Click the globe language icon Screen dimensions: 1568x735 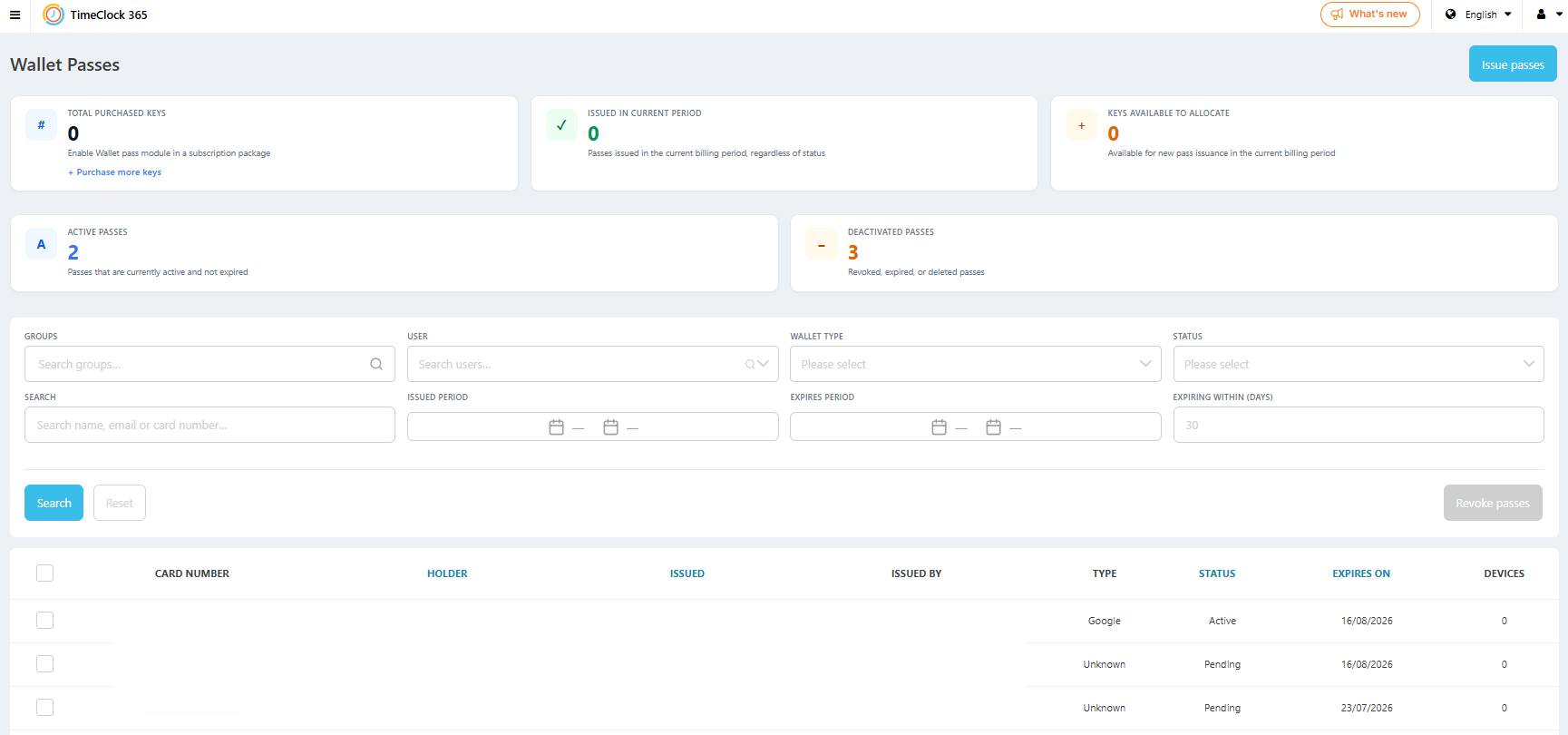[x=1451, y=15]
